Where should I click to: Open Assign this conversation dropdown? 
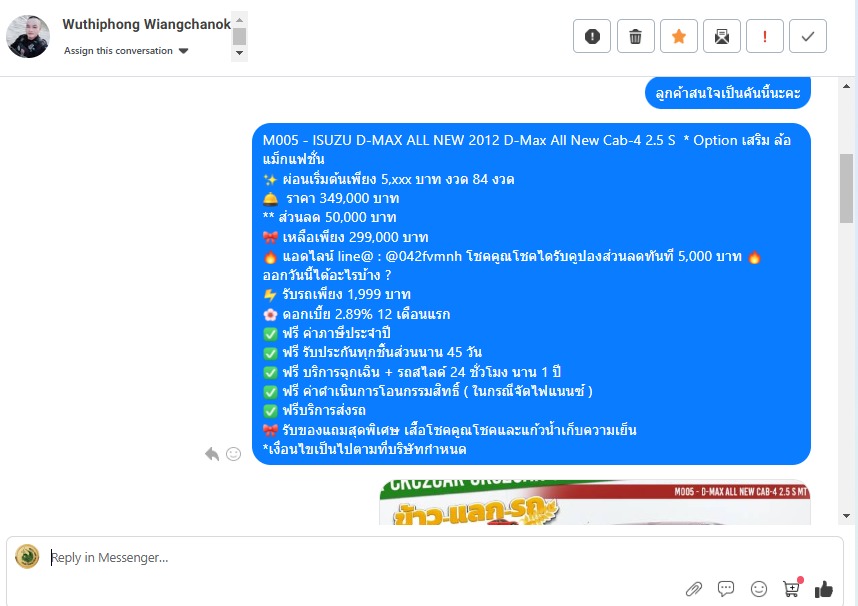[126, 51]
